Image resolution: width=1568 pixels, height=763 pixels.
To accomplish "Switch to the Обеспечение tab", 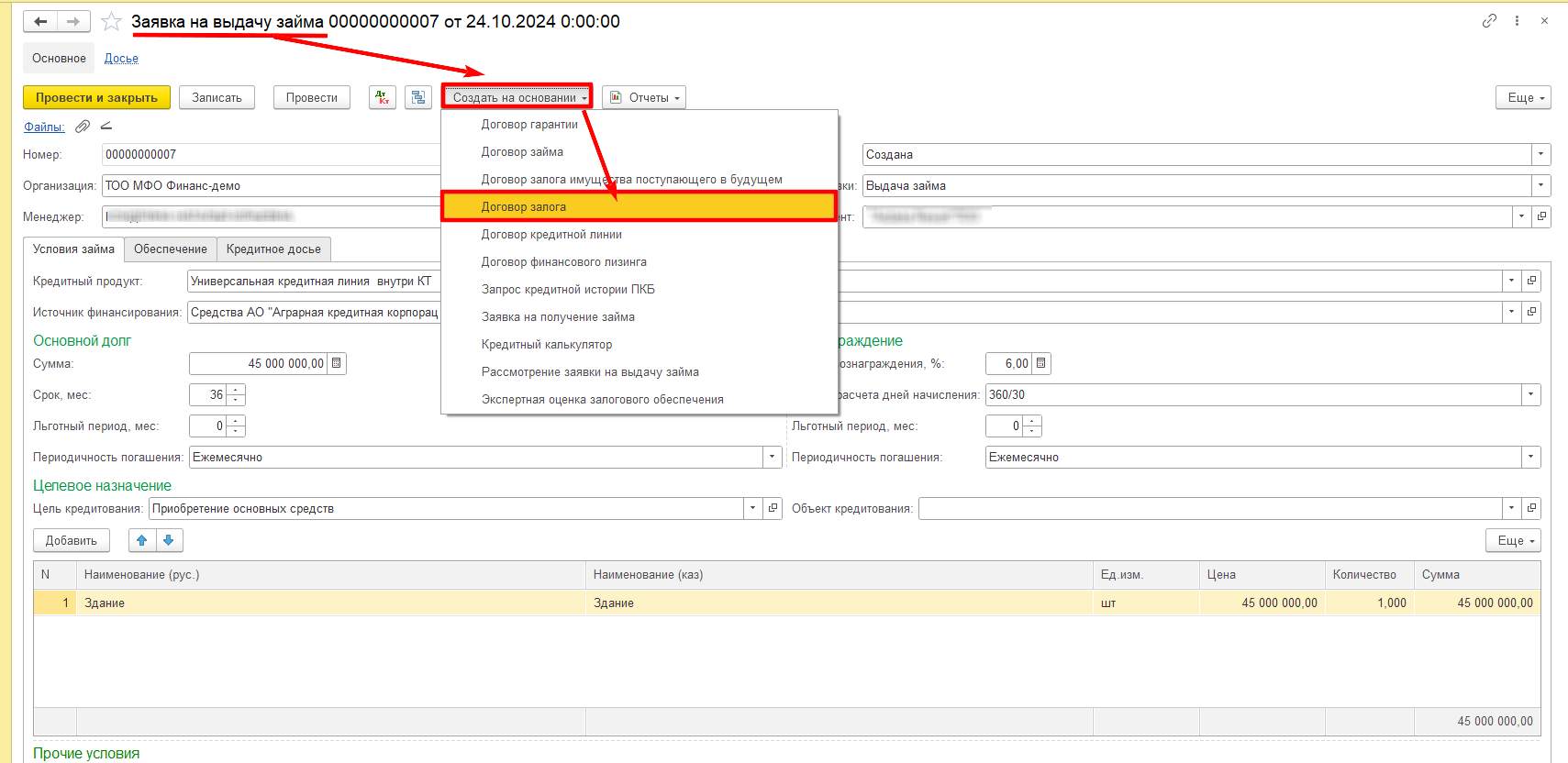I will pos(171,249).
